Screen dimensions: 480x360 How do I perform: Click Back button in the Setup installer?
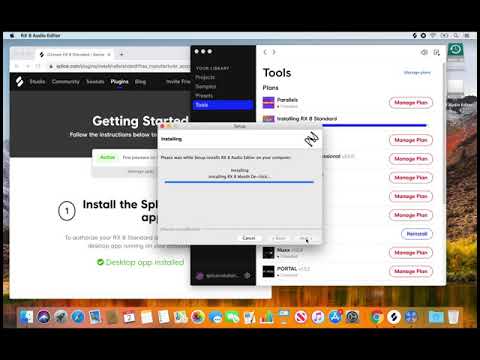(x=279, y=238)
